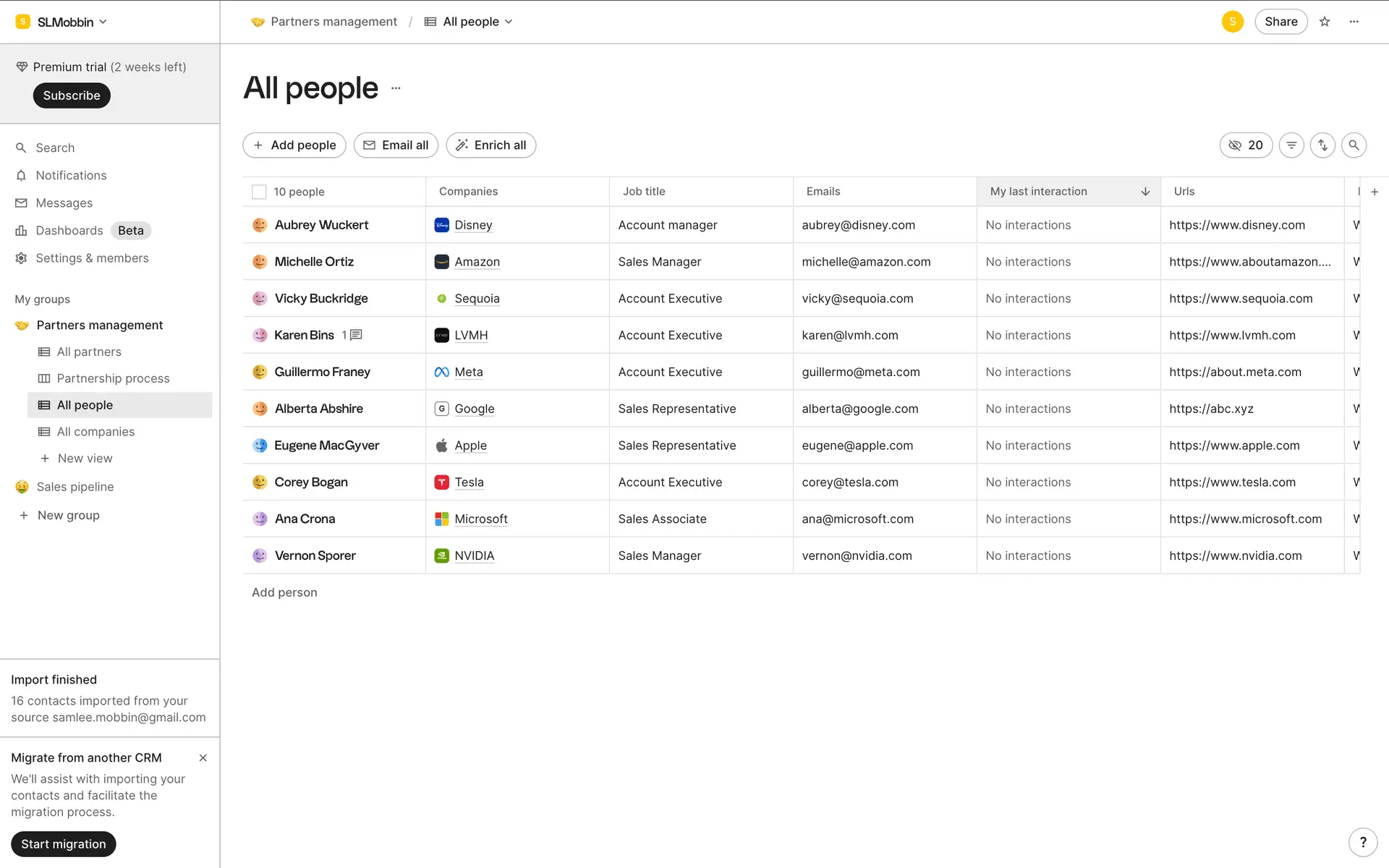Open the top-right three-dots menu
This screenshot has height=868, width=1389.
pyautogui.click(x=1354, y=22)
